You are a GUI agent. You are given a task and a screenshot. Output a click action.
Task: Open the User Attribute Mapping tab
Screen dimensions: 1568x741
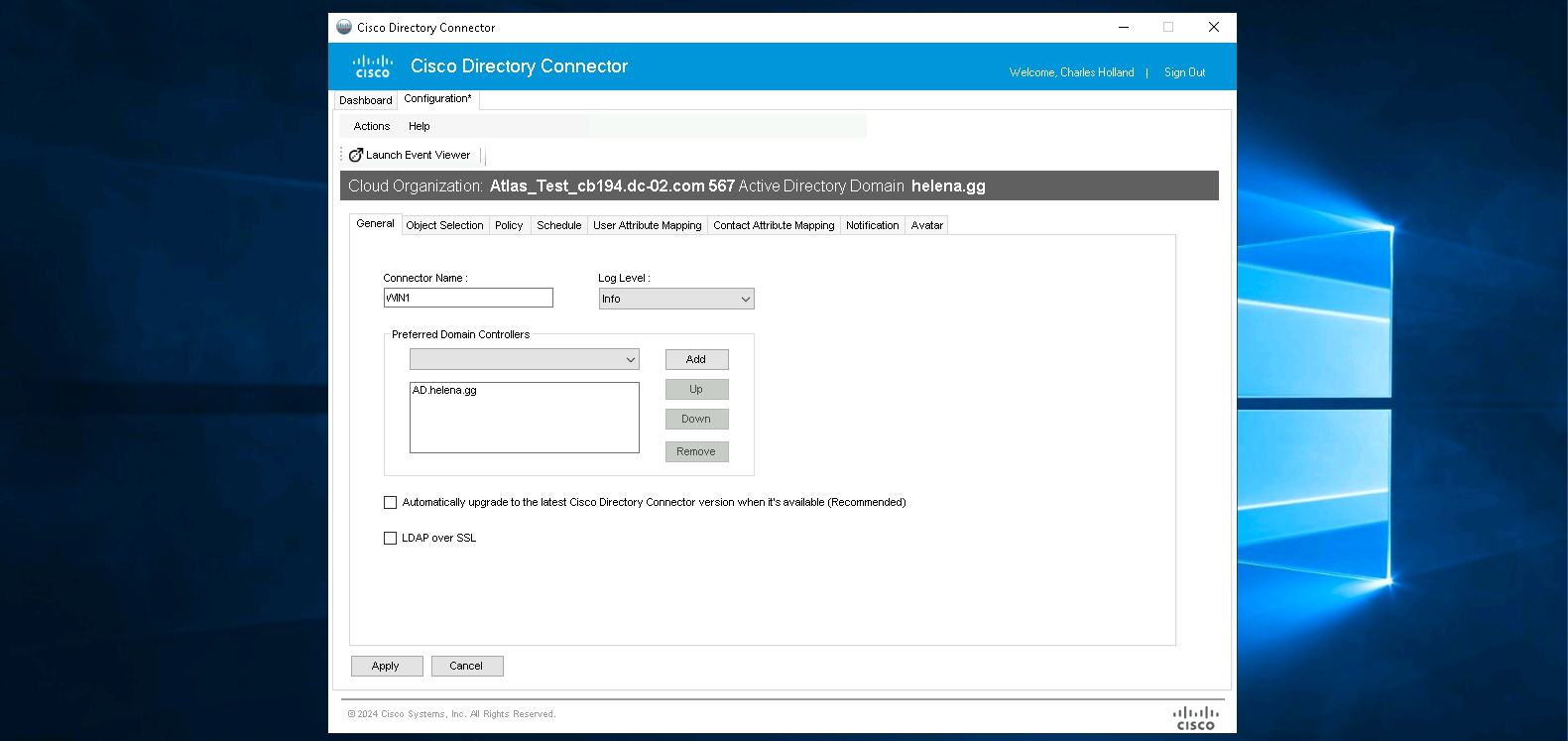(647, 226)
